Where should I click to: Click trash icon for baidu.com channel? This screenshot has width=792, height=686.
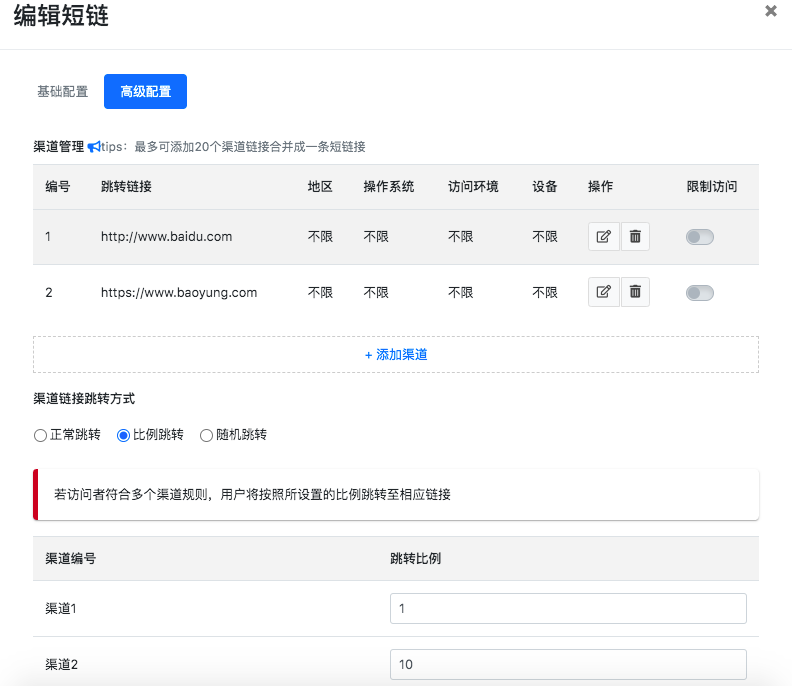635,237
